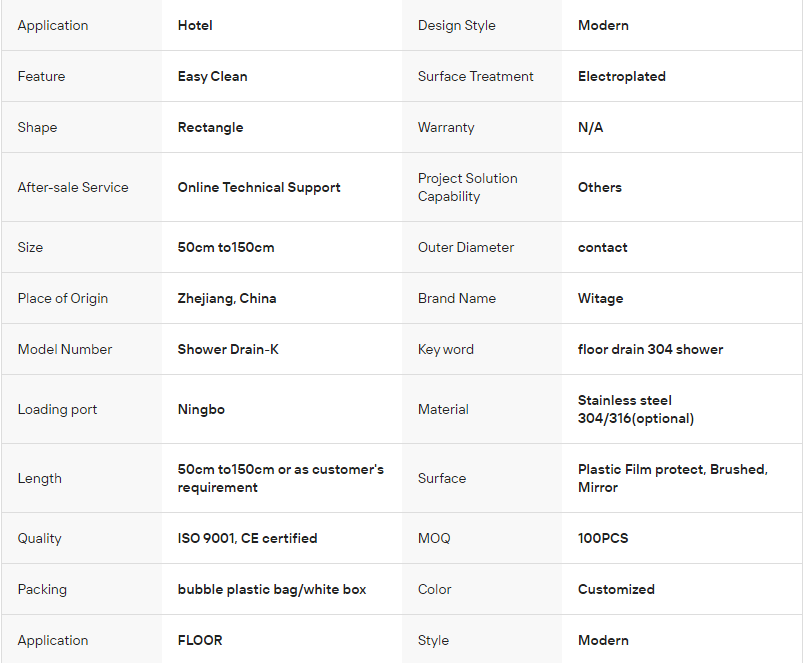Click the 'Customized' color value
Viewport: 804px width, 663px height.
pos(616,589)
